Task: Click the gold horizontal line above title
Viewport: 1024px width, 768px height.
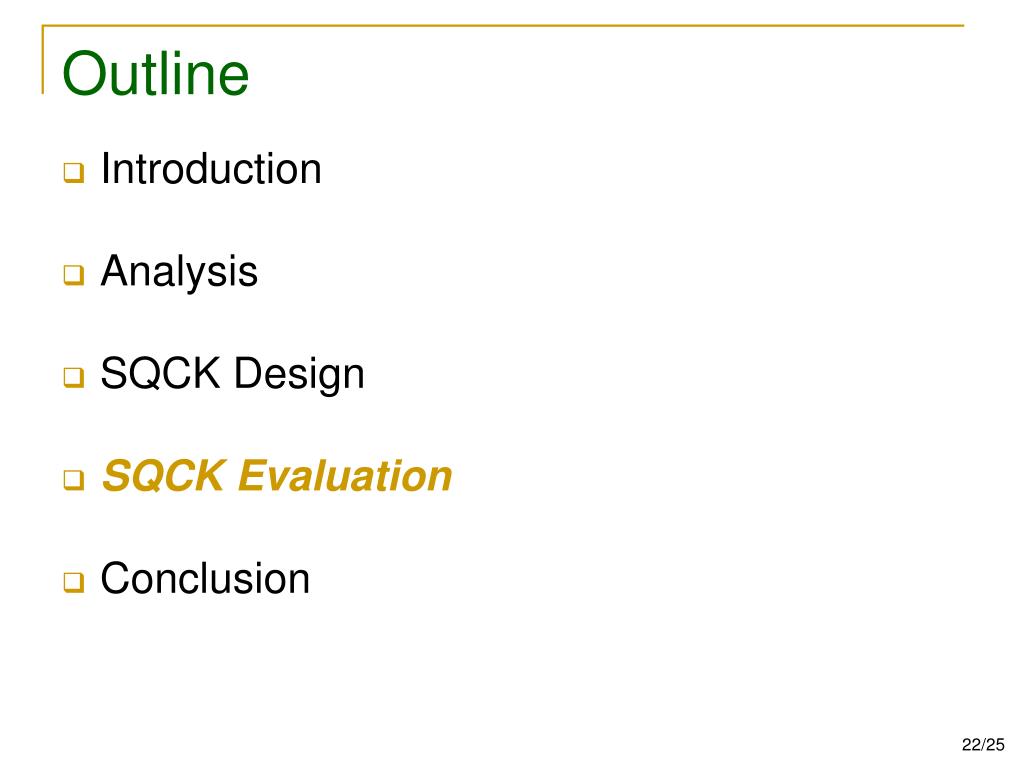Action: (503, 26)
